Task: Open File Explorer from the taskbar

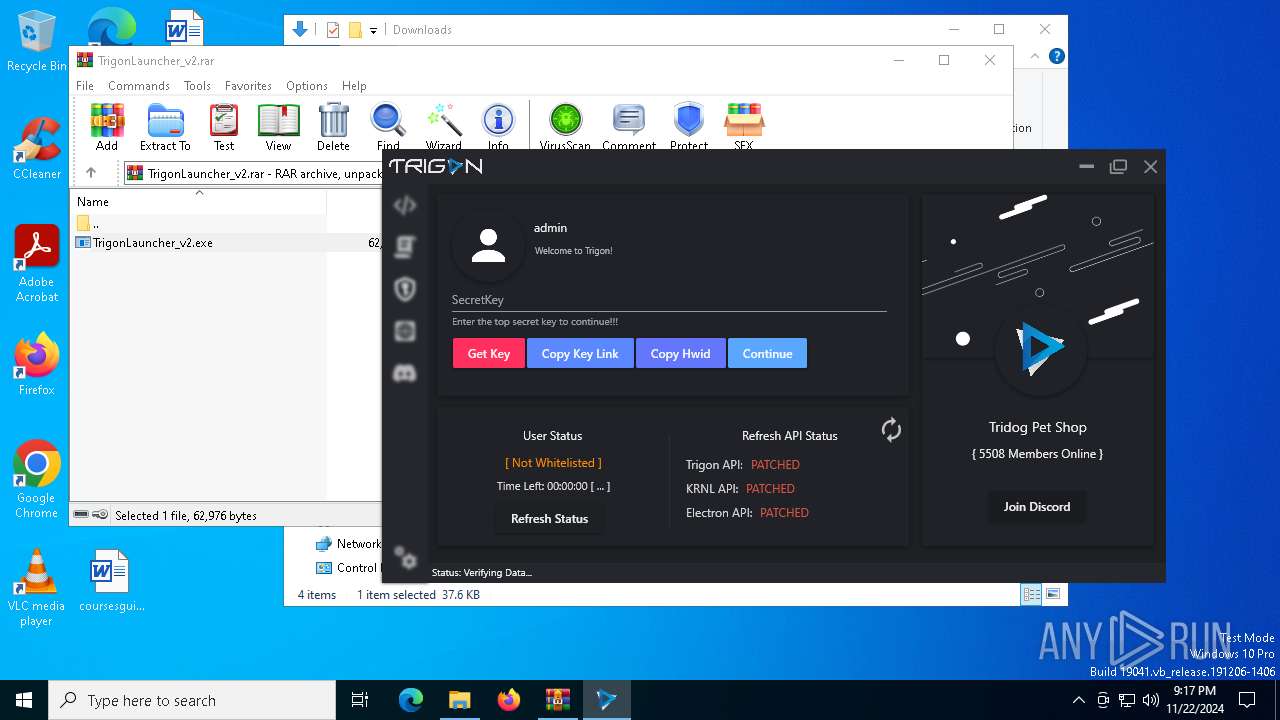Action: pyautogui.click(x=460, y=700)
